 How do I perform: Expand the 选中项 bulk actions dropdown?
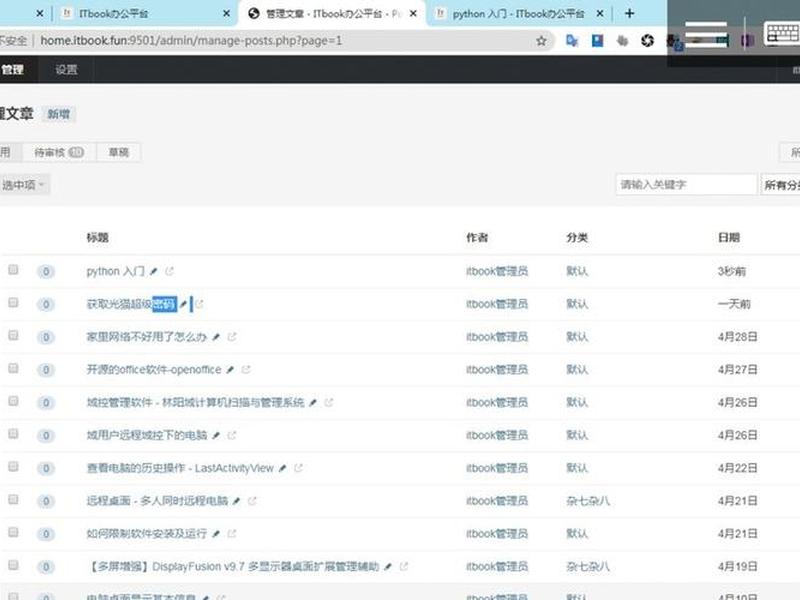click(x=24, y=185)
